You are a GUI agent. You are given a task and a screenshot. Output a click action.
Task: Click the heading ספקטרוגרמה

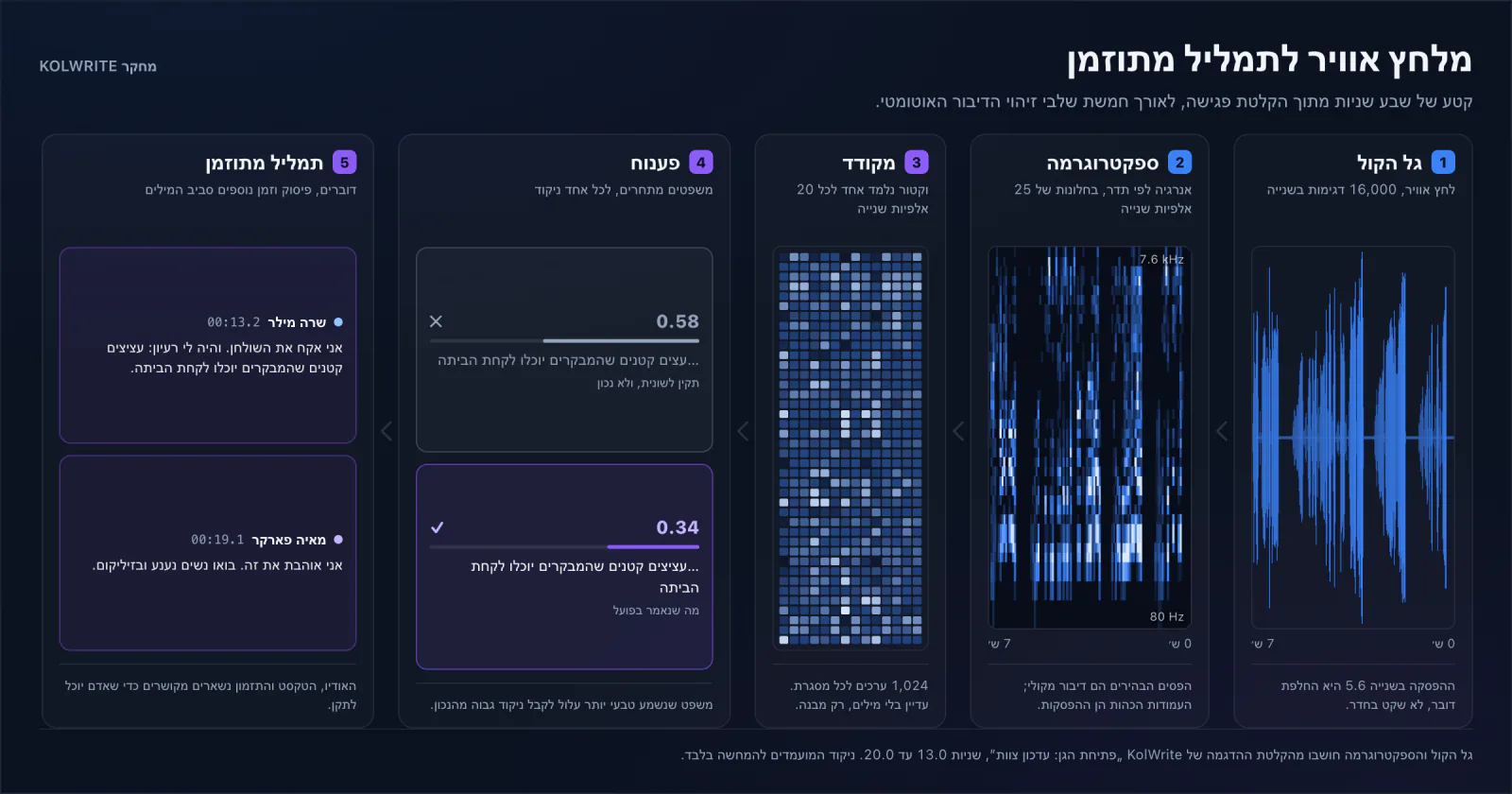point(1103,163)
